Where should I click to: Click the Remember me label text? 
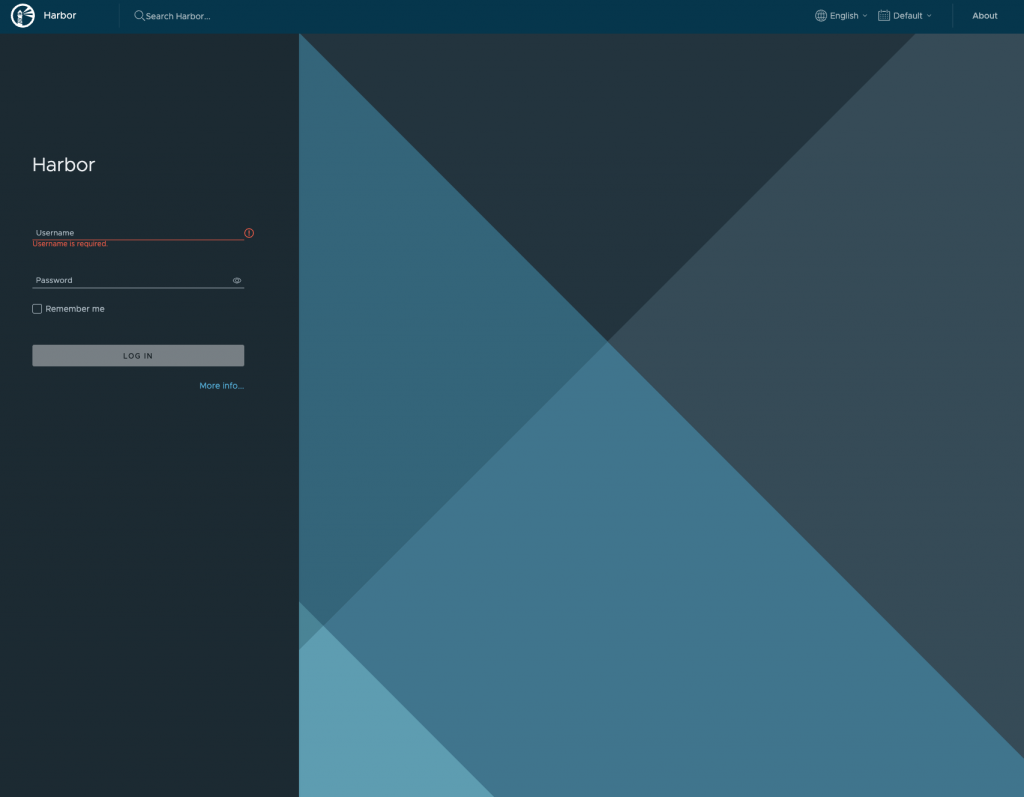tap(74, 309)
